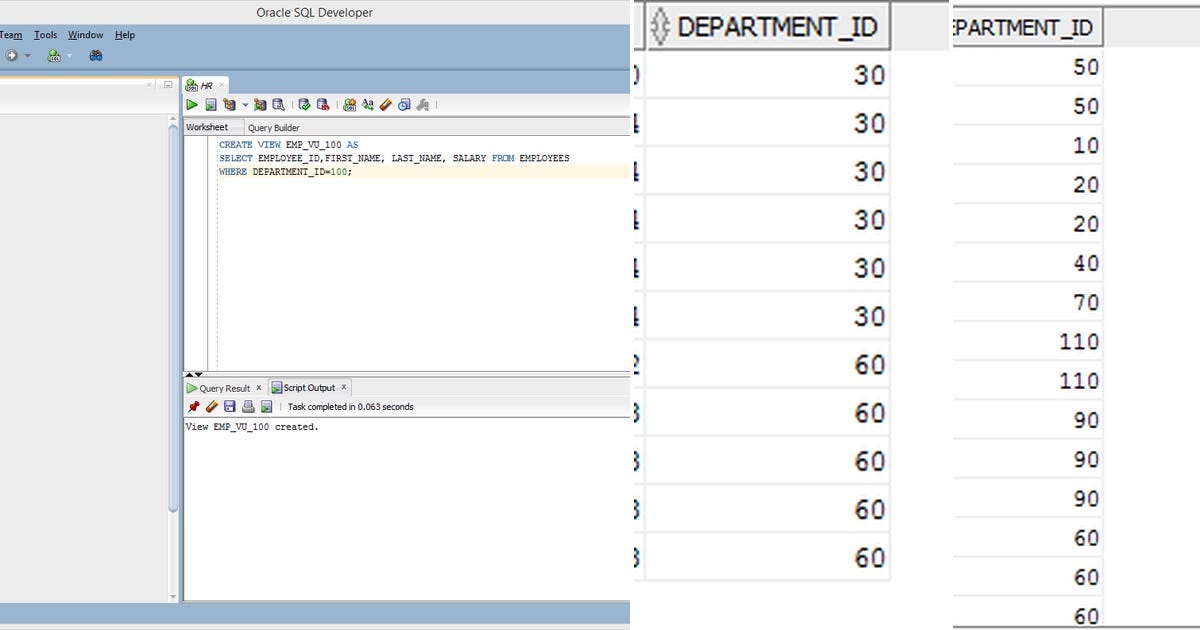The image size is (1200, 630).
Task: Open the Tools menu
Action: [44, 34]
